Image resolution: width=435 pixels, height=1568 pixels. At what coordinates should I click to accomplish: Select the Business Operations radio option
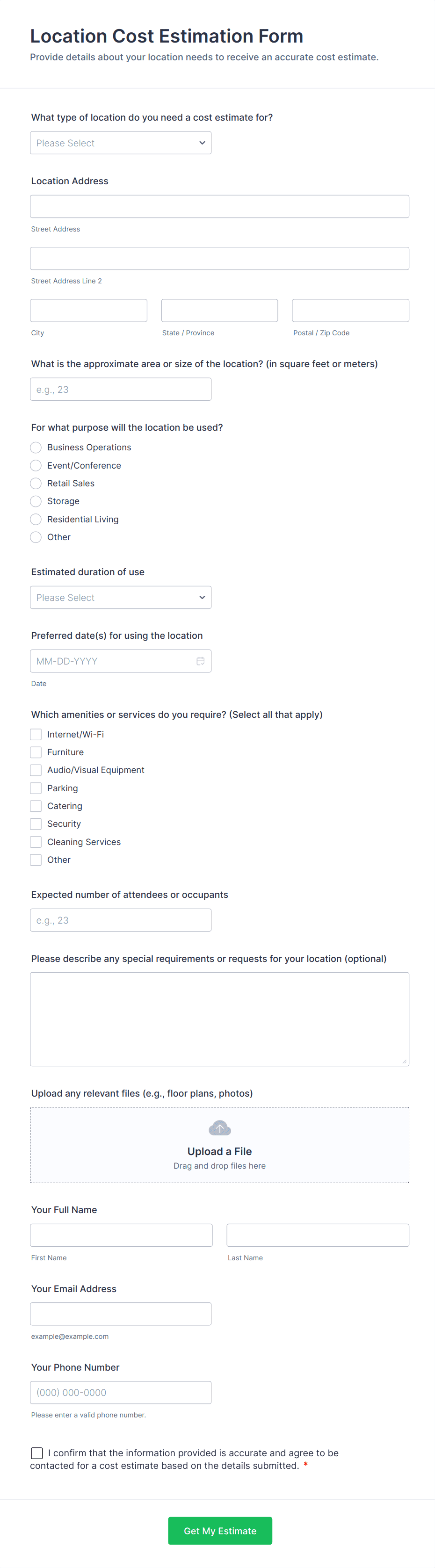(x=36, y=448)
